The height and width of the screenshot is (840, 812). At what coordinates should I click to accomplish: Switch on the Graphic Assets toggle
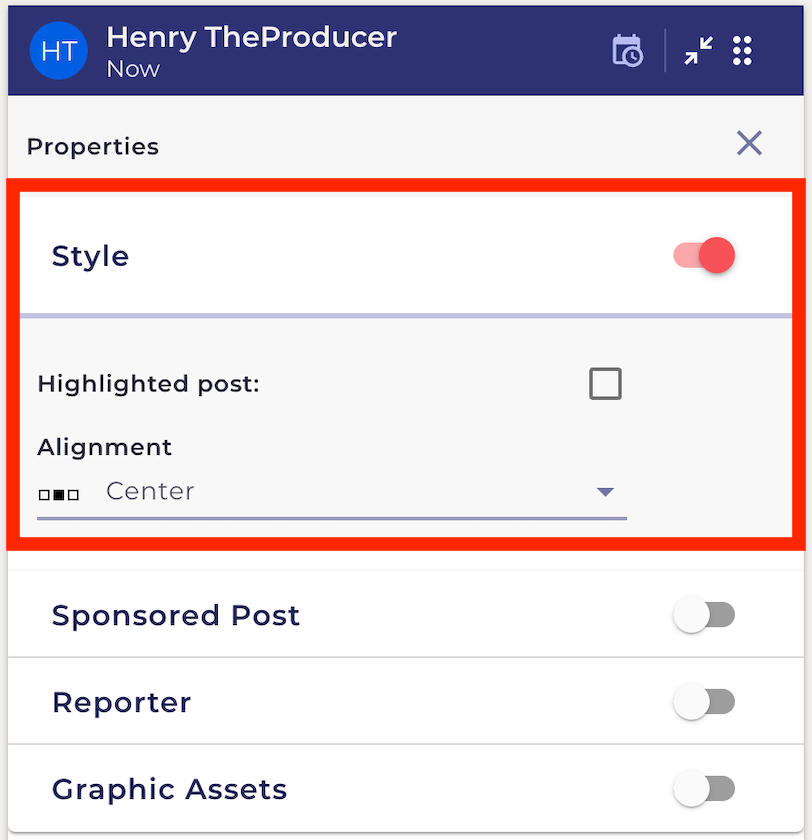[704, 789]
